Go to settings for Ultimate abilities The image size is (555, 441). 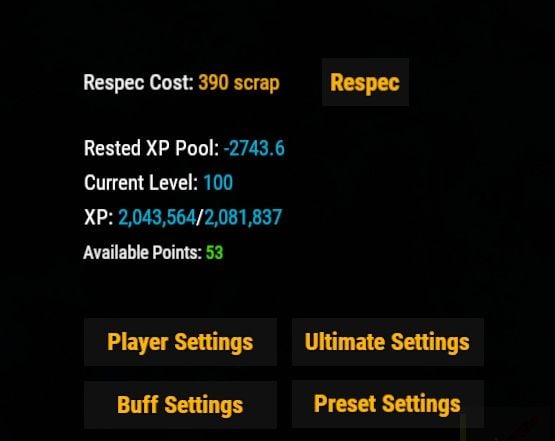(x=388, y=342)
